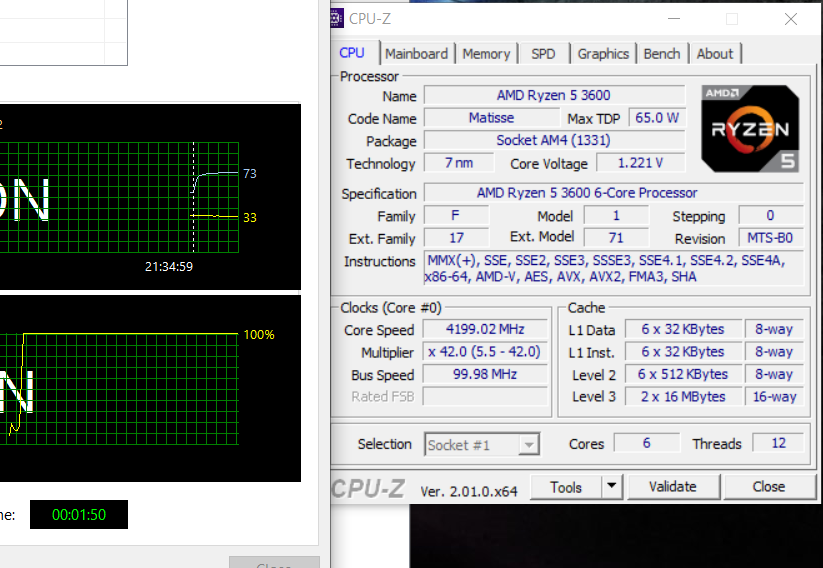Click the 73 temperature reading on graph

pyautogui.click(x=250, y=174)
